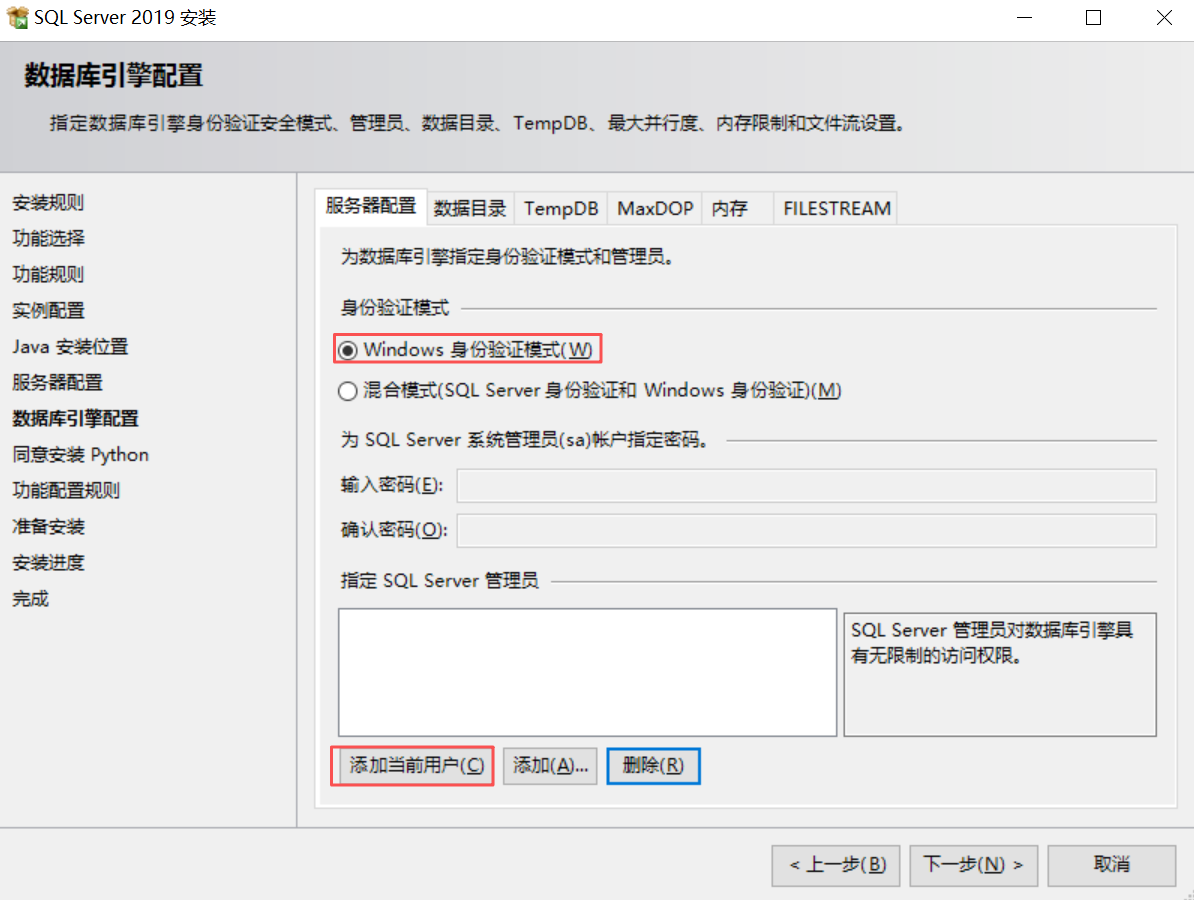Click the 身份验证模式 section label
The height and width of the screenshot is (900, 1194).
pyautogui.click(x=394, y=308)
